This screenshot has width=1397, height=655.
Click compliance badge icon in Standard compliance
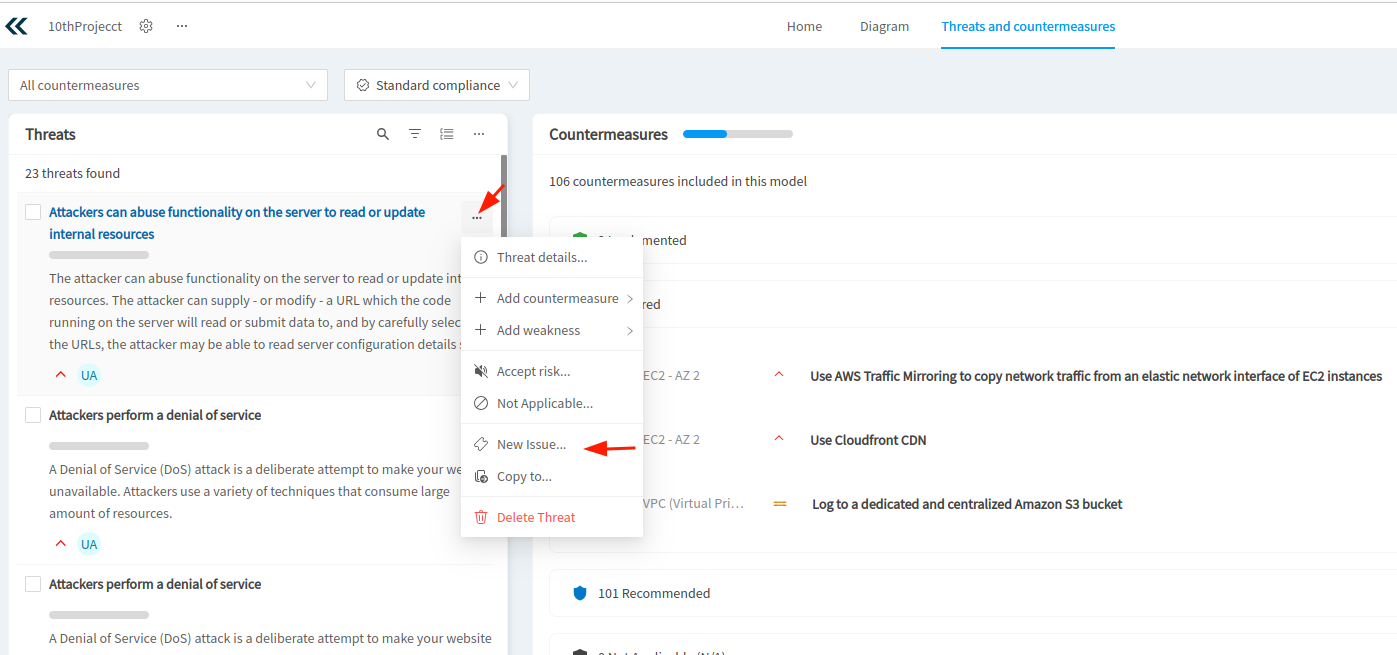363,85
